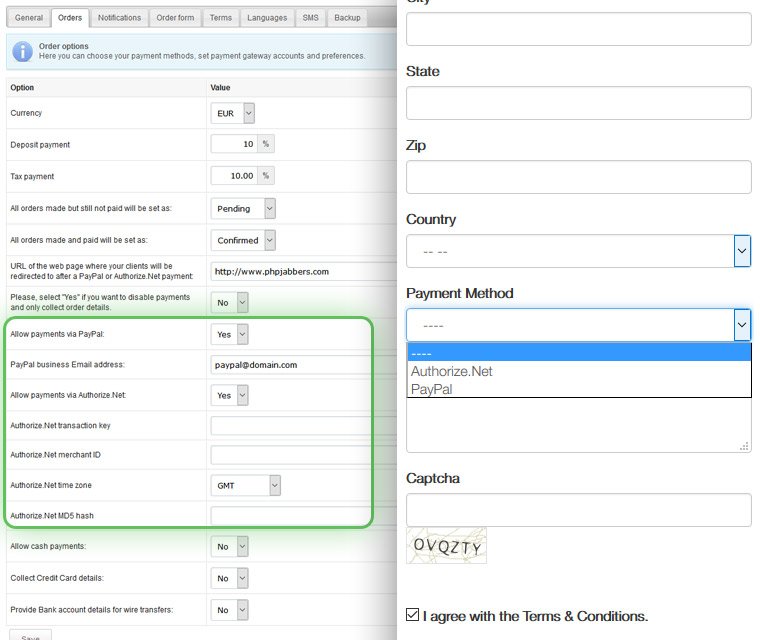Click the redirect URL input field

coord(303,272)
